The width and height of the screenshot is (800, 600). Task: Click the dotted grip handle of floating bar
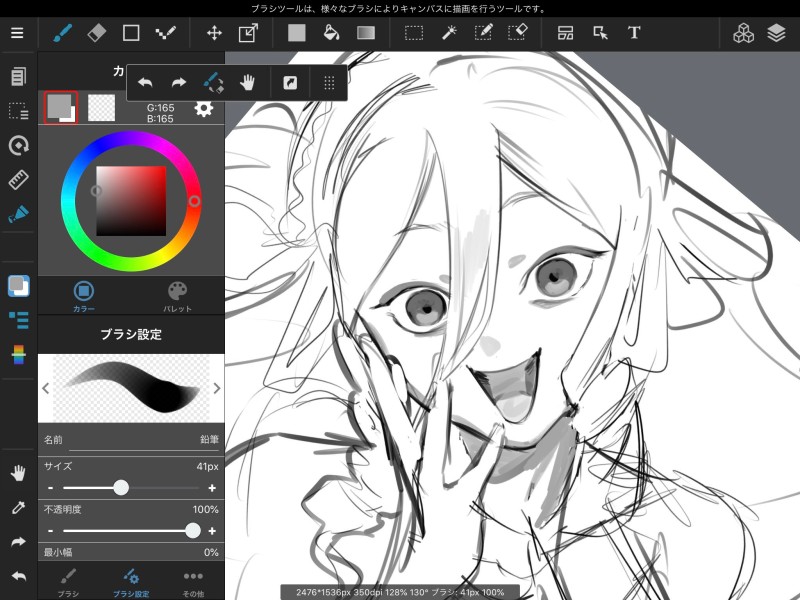point(329,83)
